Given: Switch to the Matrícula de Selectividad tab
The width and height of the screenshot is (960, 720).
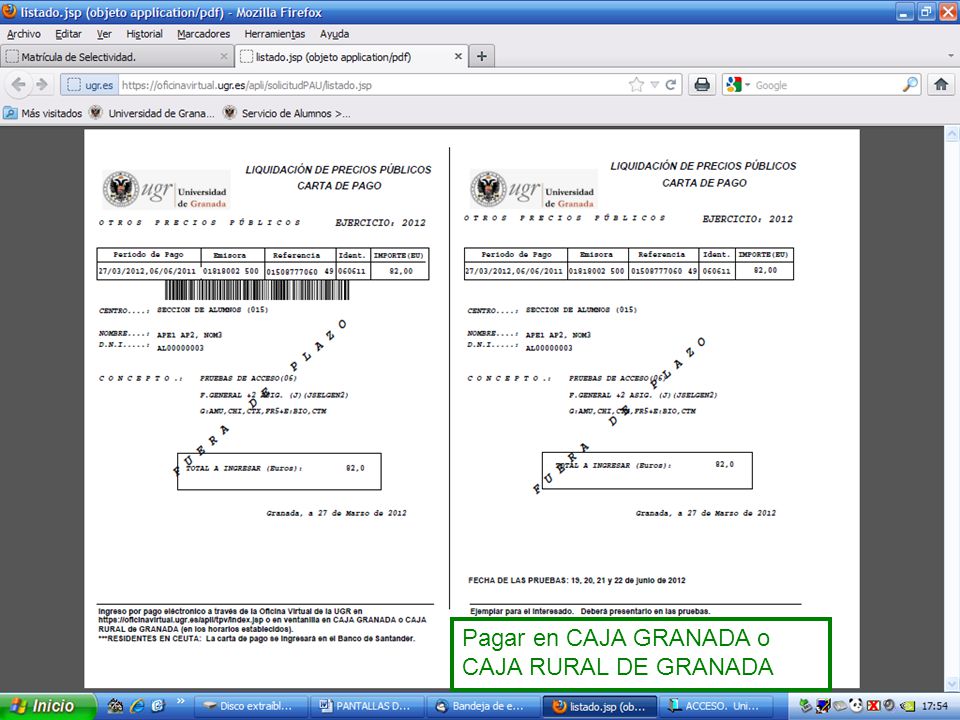Looking at the screenshot, I should (116, 56).
